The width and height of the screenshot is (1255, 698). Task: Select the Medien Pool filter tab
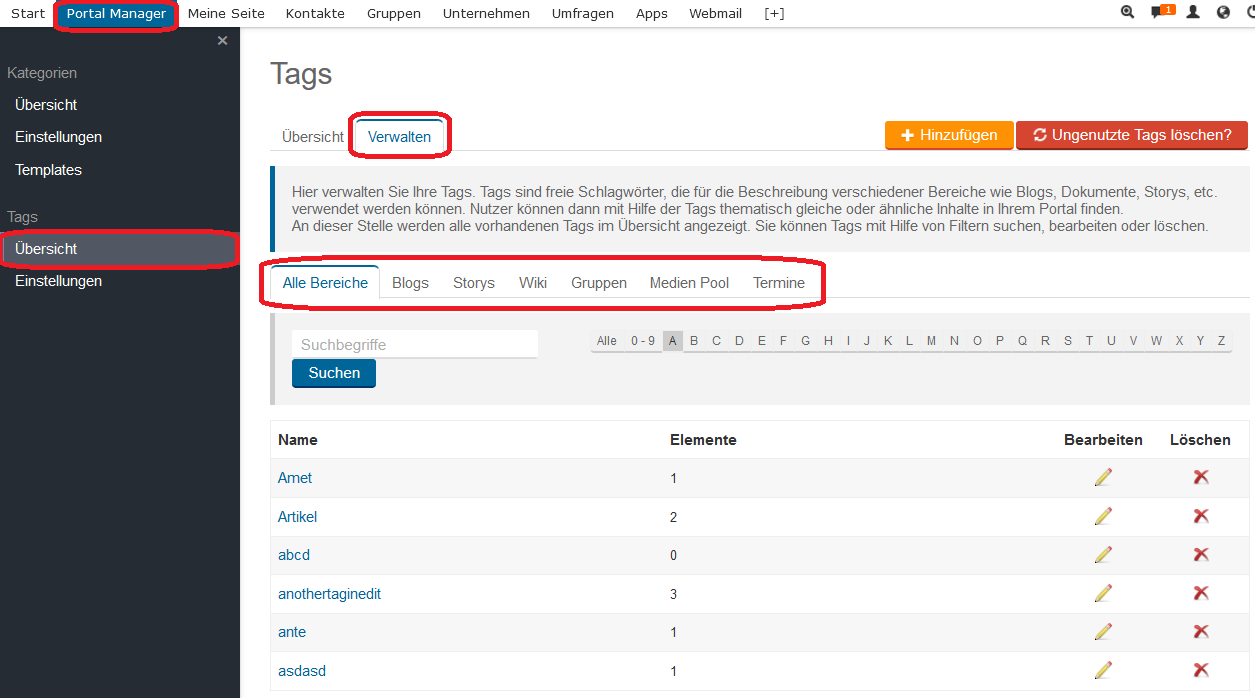(x=689, y=282)
